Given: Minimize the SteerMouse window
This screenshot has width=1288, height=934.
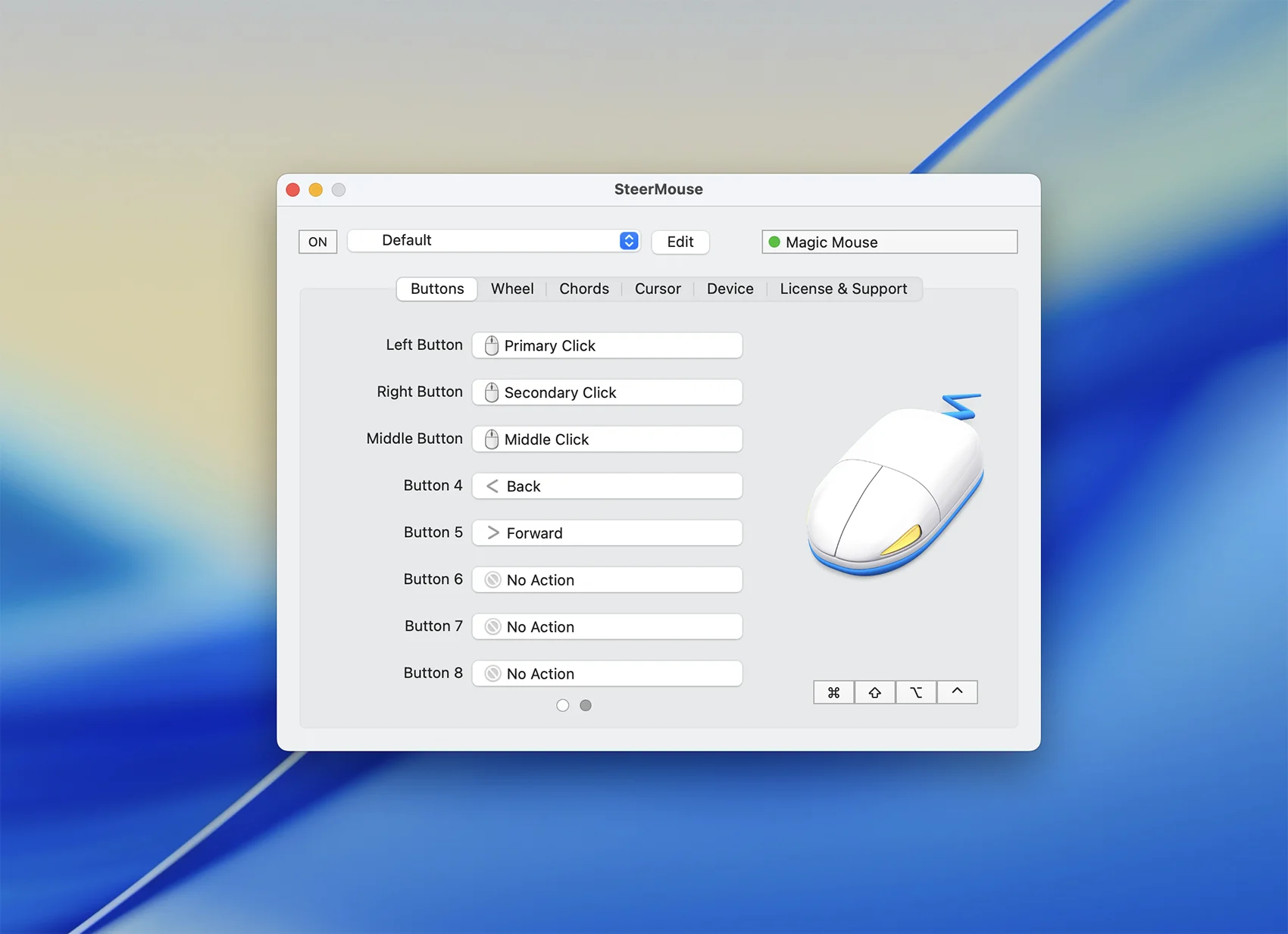Looking at the screenshot, I should 316,189.
